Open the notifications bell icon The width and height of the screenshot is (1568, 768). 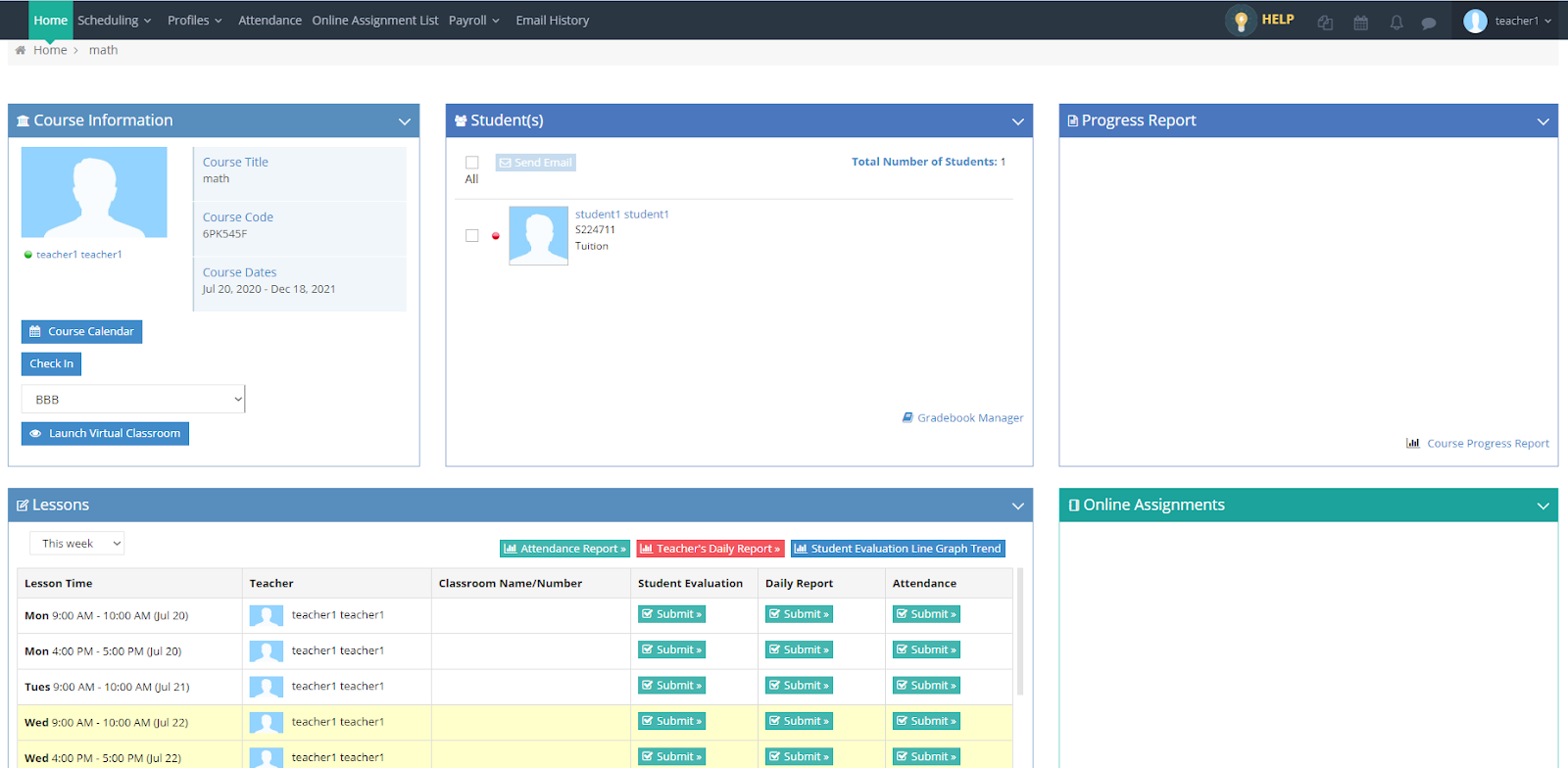[1396, 23]
